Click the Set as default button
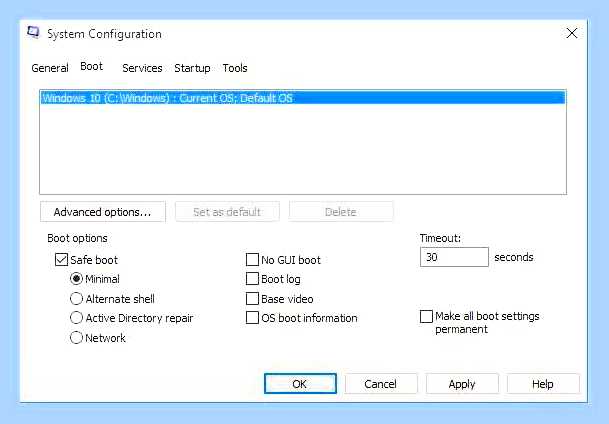Screen dimensions: 609x424 click(227, 212)
